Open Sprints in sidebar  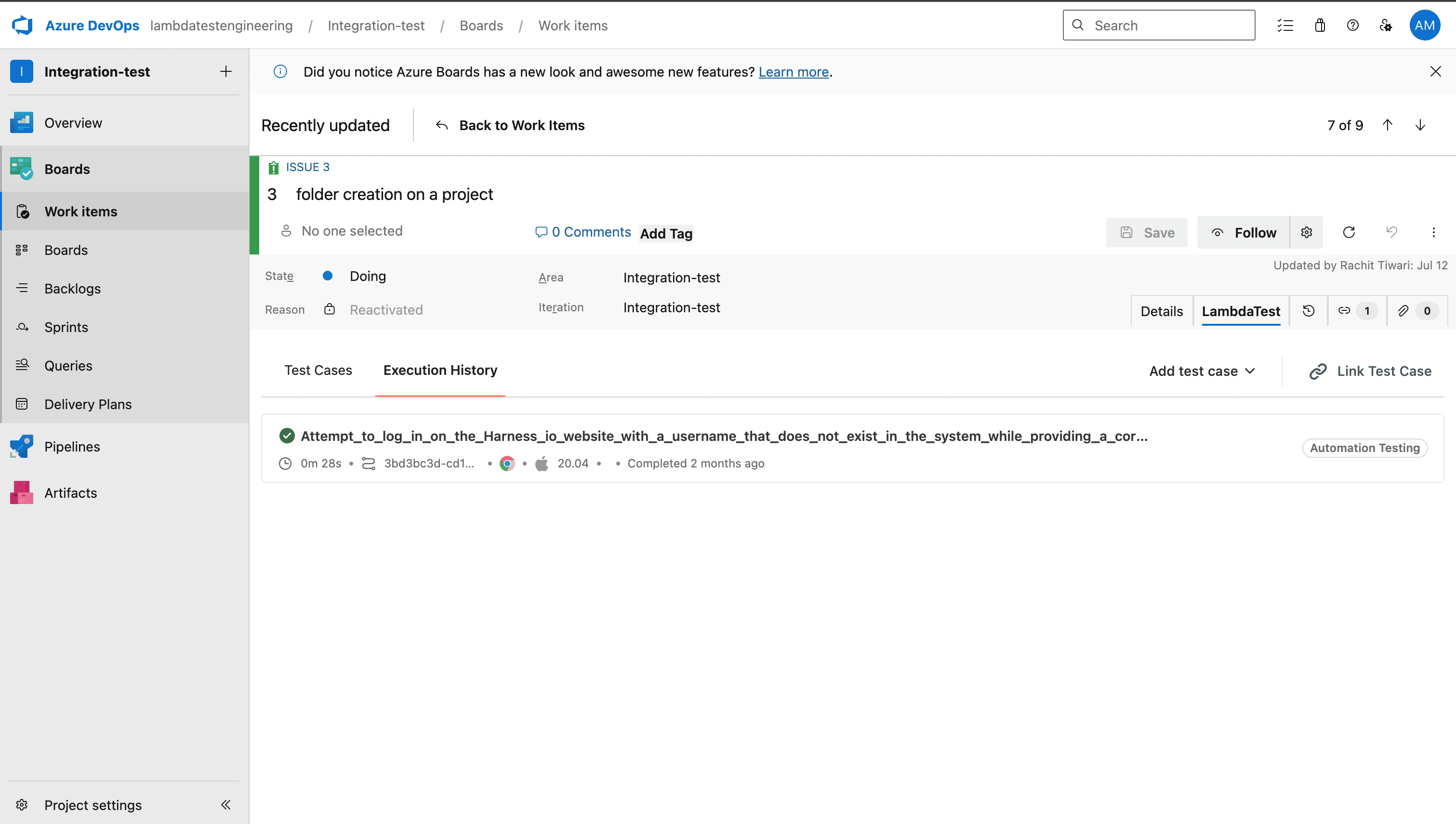coord(124,327)
